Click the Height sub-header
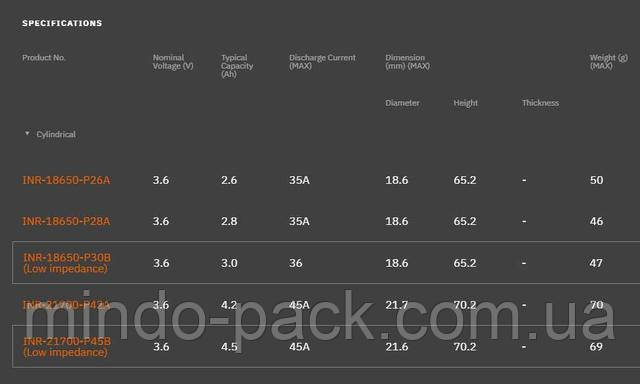This screenshot has width=640, height=384. (465, 103)
